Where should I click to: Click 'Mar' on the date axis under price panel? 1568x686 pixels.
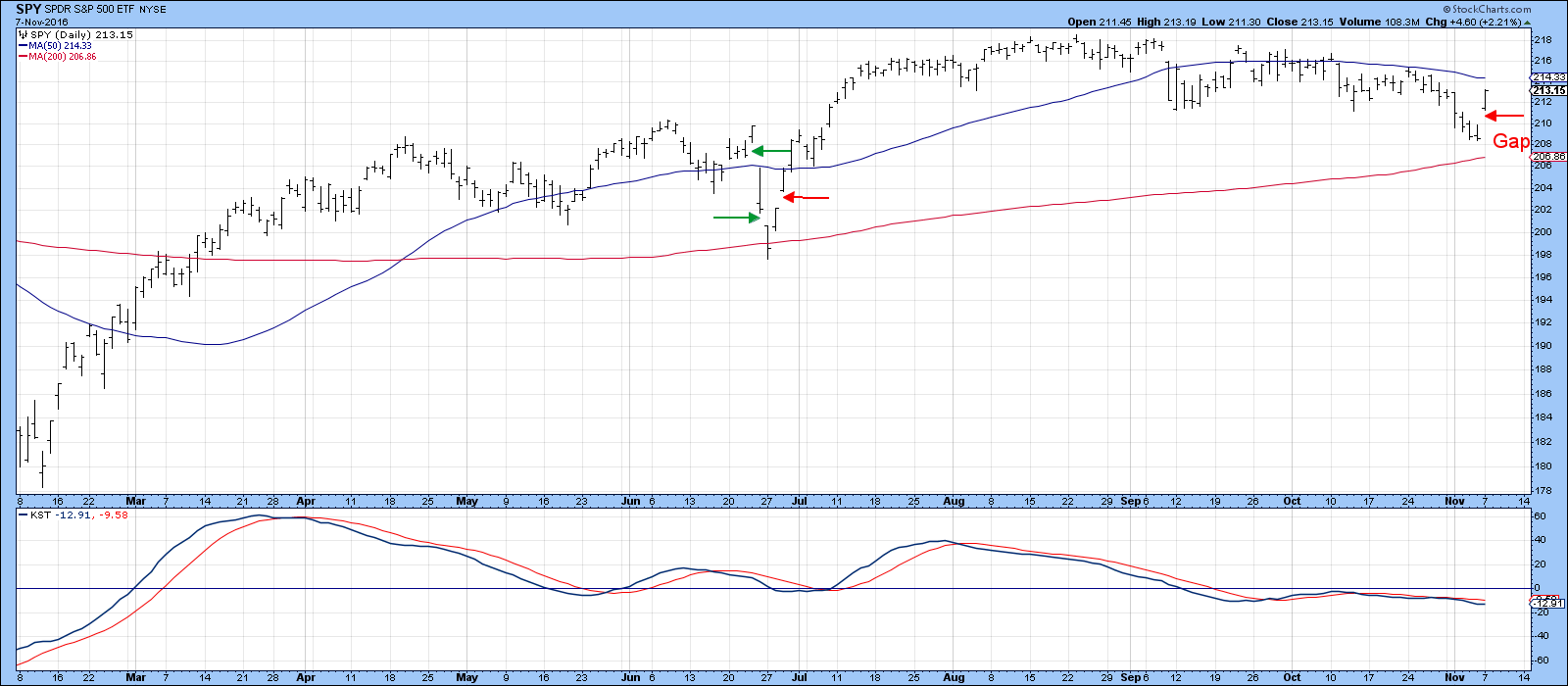tap(135, 501)
